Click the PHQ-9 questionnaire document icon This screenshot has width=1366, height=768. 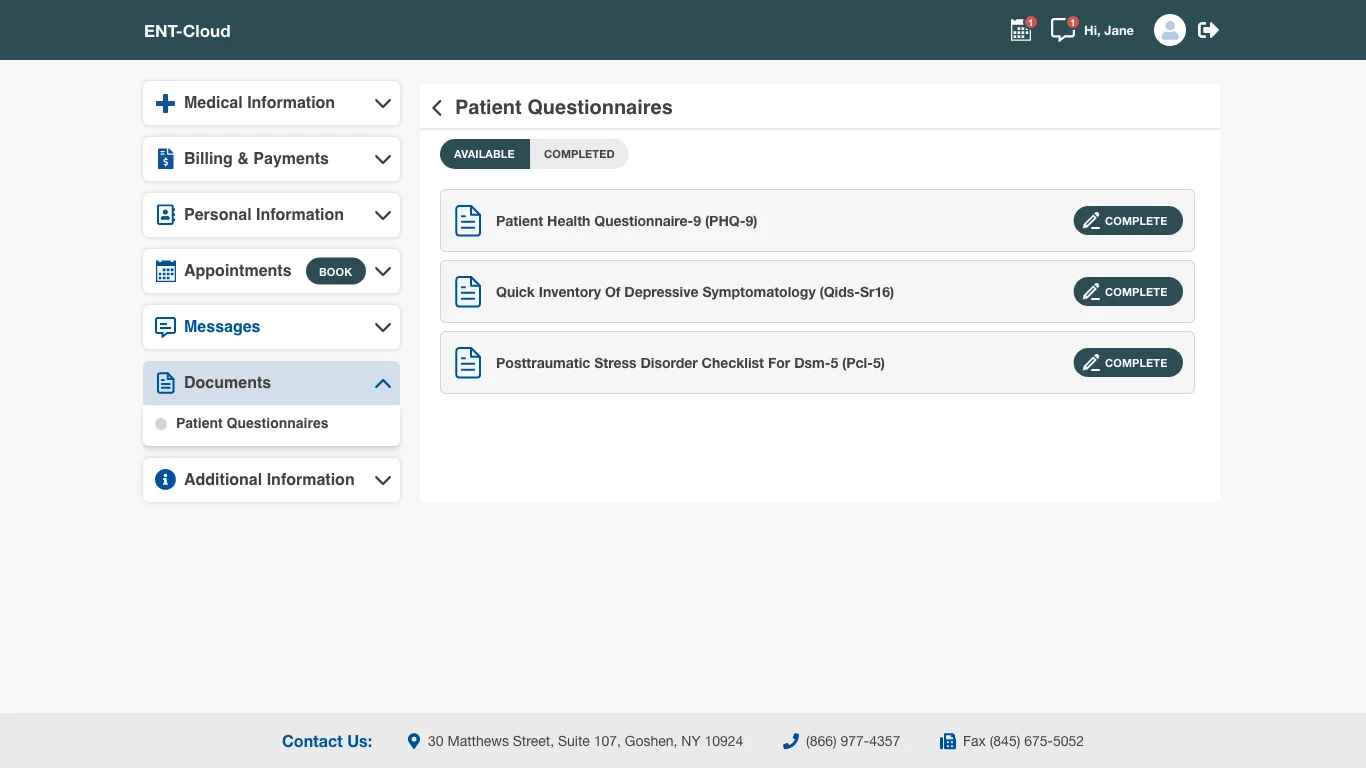[x=468, y=220]
